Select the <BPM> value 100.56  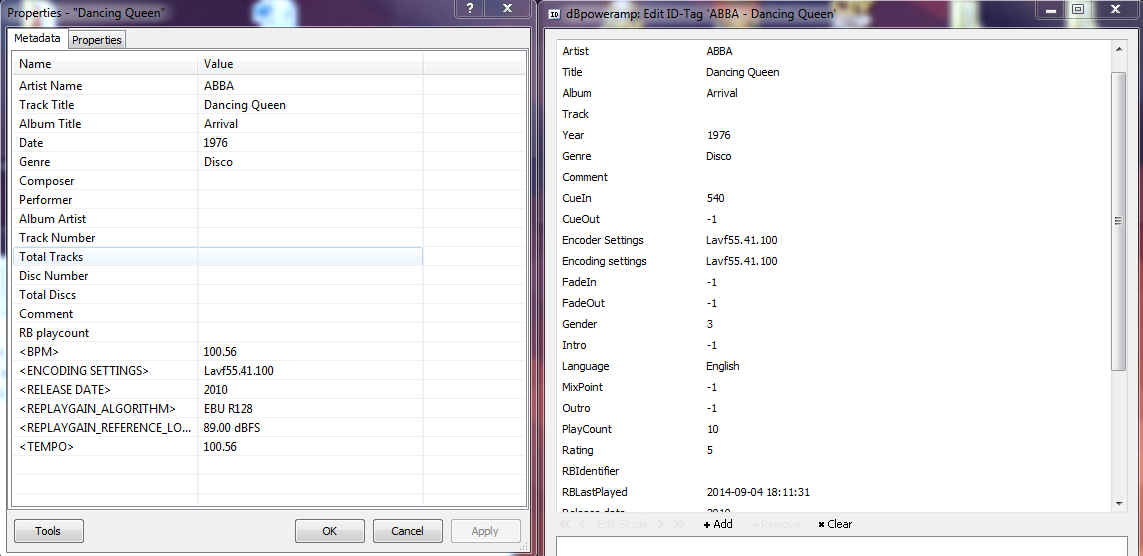(220, 351)
